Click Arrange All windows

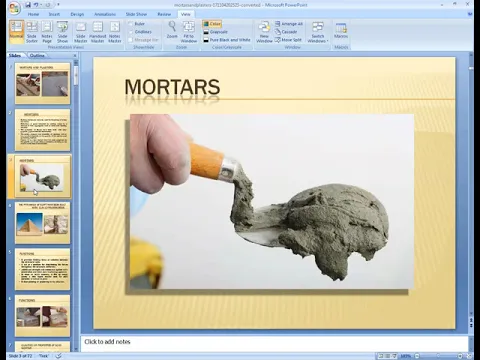click(x=289, y=24)
